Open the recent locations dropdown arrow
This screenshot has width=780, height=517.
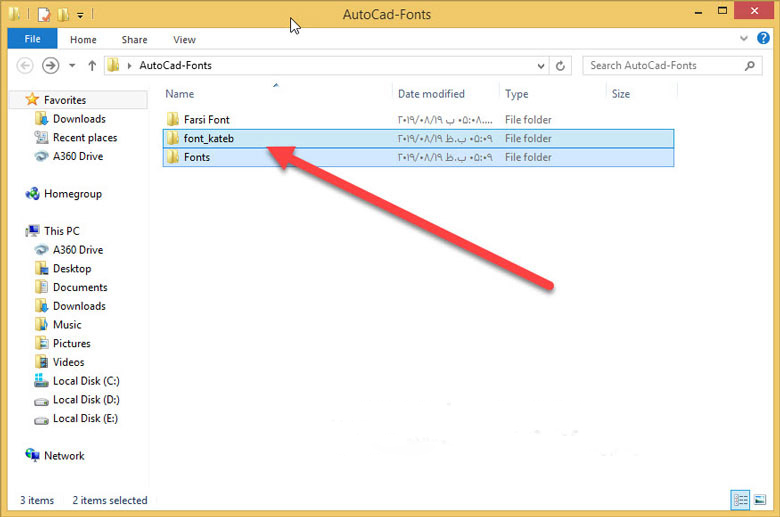tap(72, 65)
